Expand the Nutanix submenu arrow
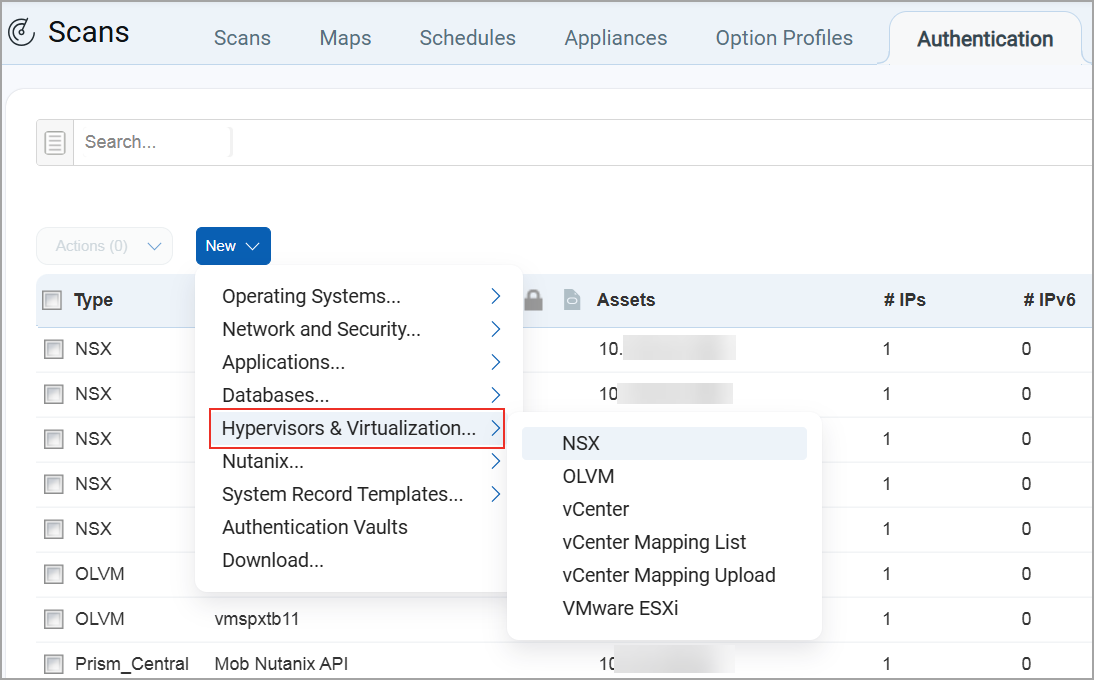This screenshot has width=1094, height=680. 495,461
